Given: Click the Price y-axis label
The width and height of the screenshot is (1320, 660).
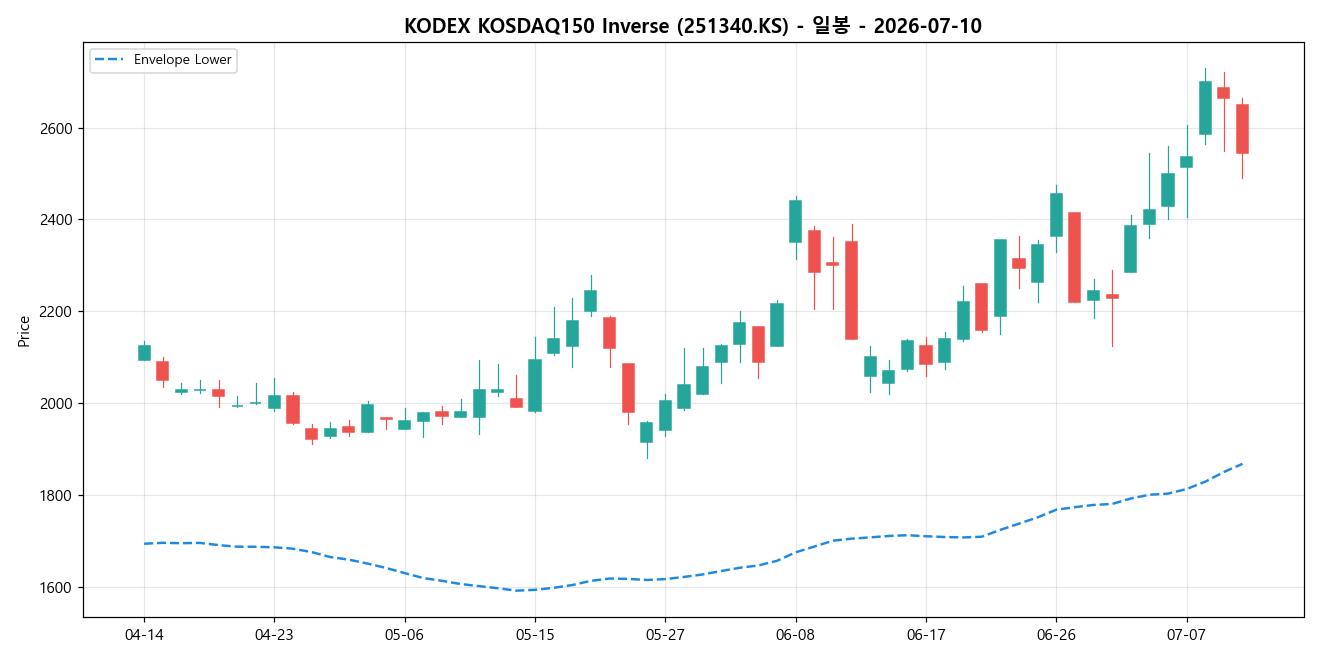Looking at the screenshot, I should tap(24, 330).
